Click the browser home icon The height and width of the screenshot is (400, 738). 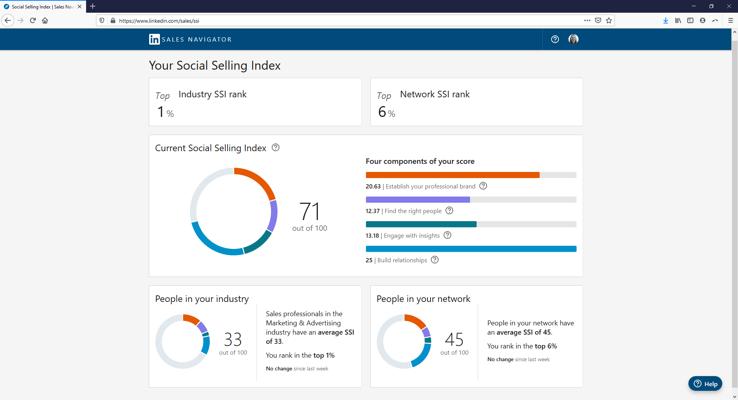point(45,20)
